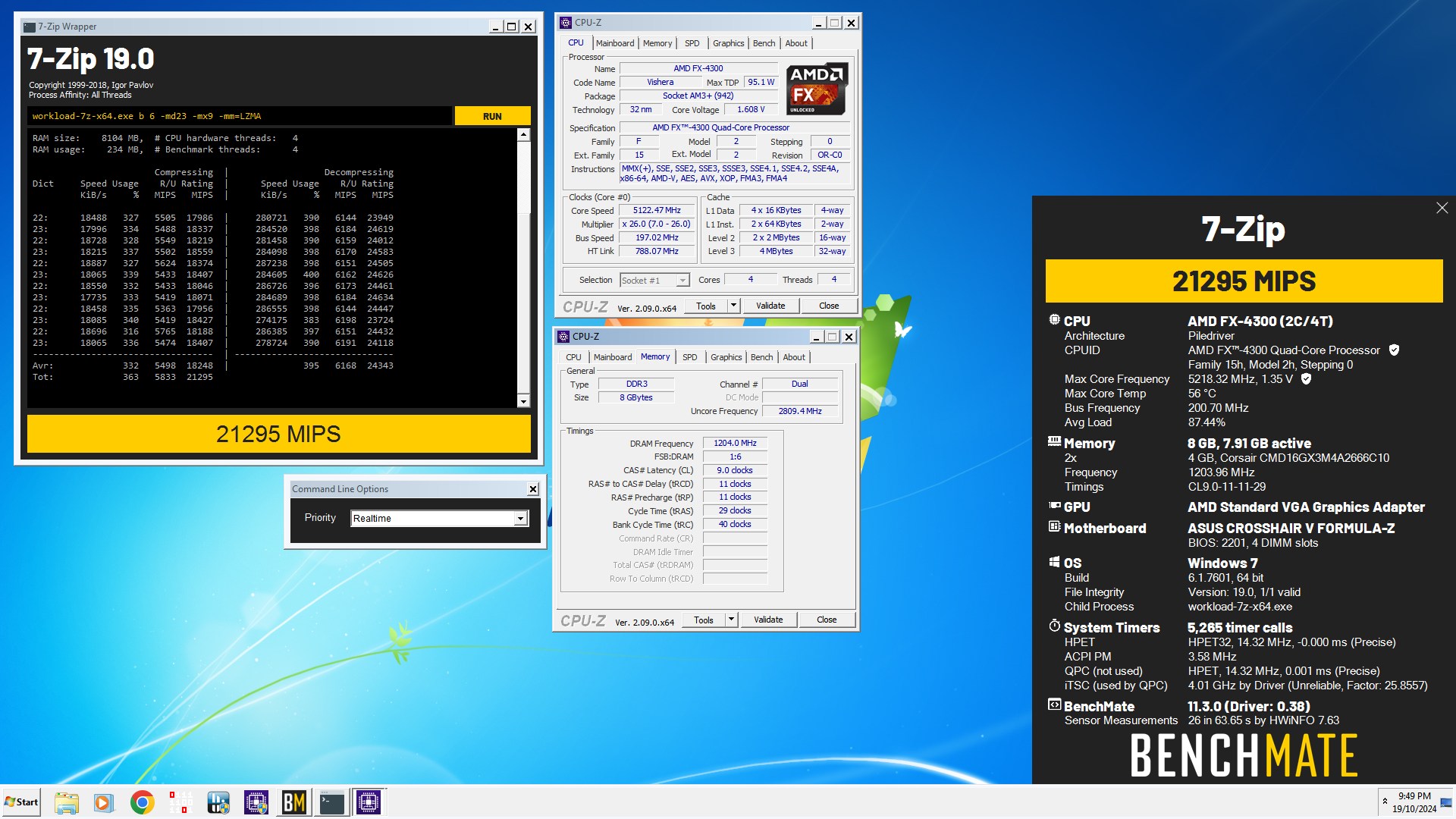Click the yellow 21295 MIPS banner in BenchMate

click(x=1244, y=281)
